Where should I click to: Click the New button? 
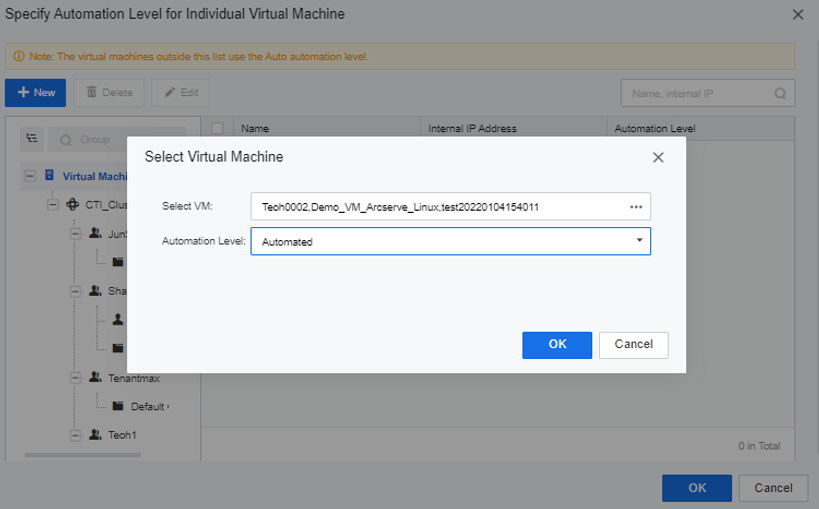coord(36,92)
